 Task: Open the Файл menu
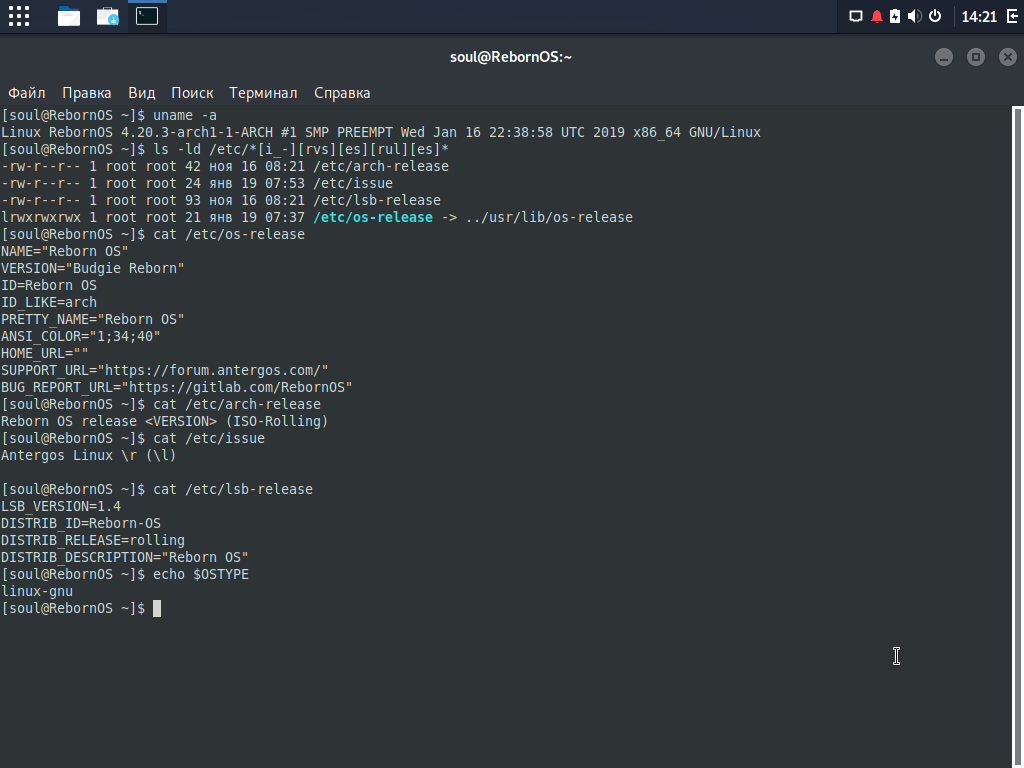pos(27,93)
